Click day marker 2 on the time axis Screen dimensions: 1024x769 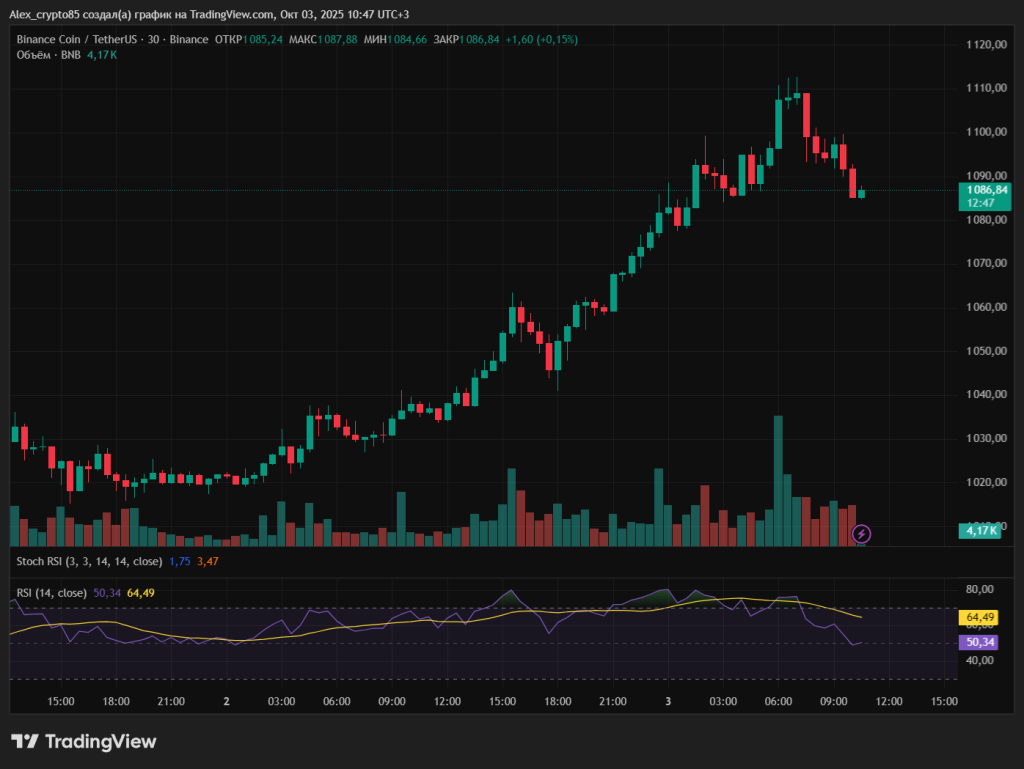click(x=226, y=702)
